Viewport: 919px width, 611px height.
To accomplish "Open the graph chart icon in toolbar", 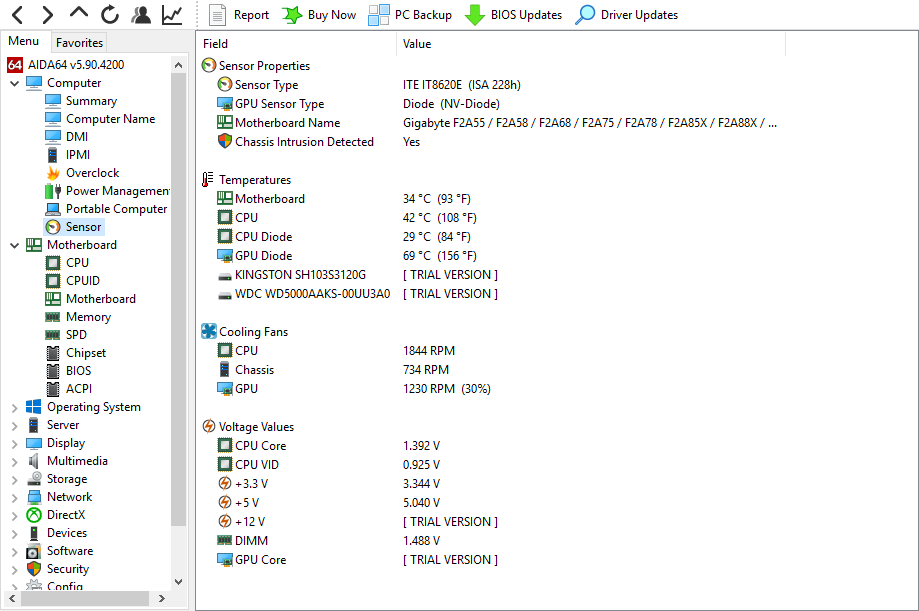I will (x=172, y=15).
